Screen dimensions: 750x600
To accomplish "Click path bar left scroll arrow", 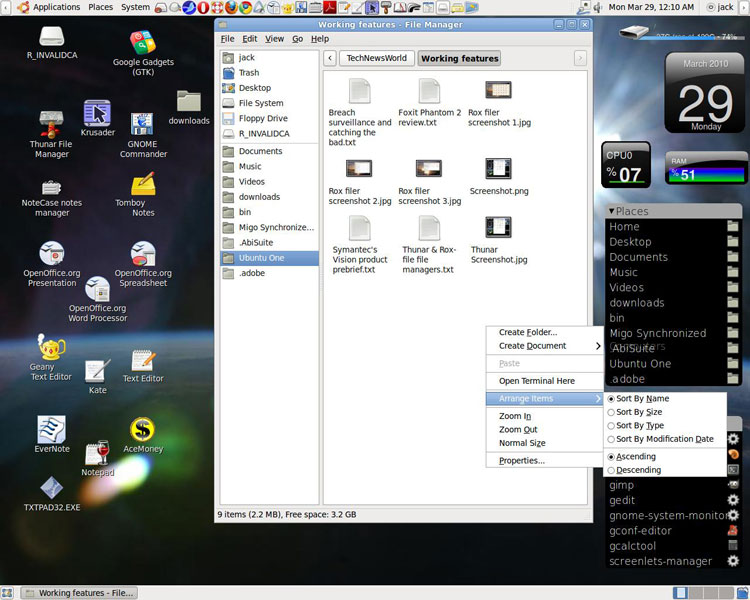I will (330, 58).
